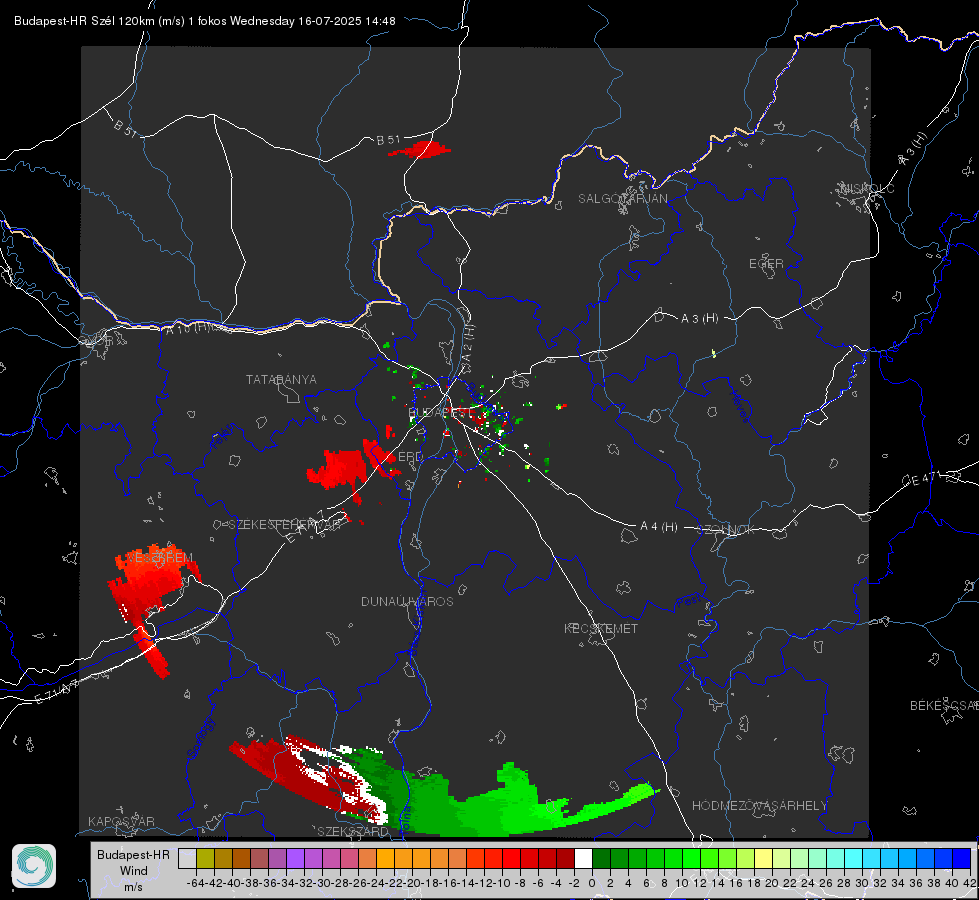Choose the deep blue swatch between 40 and 42

coord(962,858)
